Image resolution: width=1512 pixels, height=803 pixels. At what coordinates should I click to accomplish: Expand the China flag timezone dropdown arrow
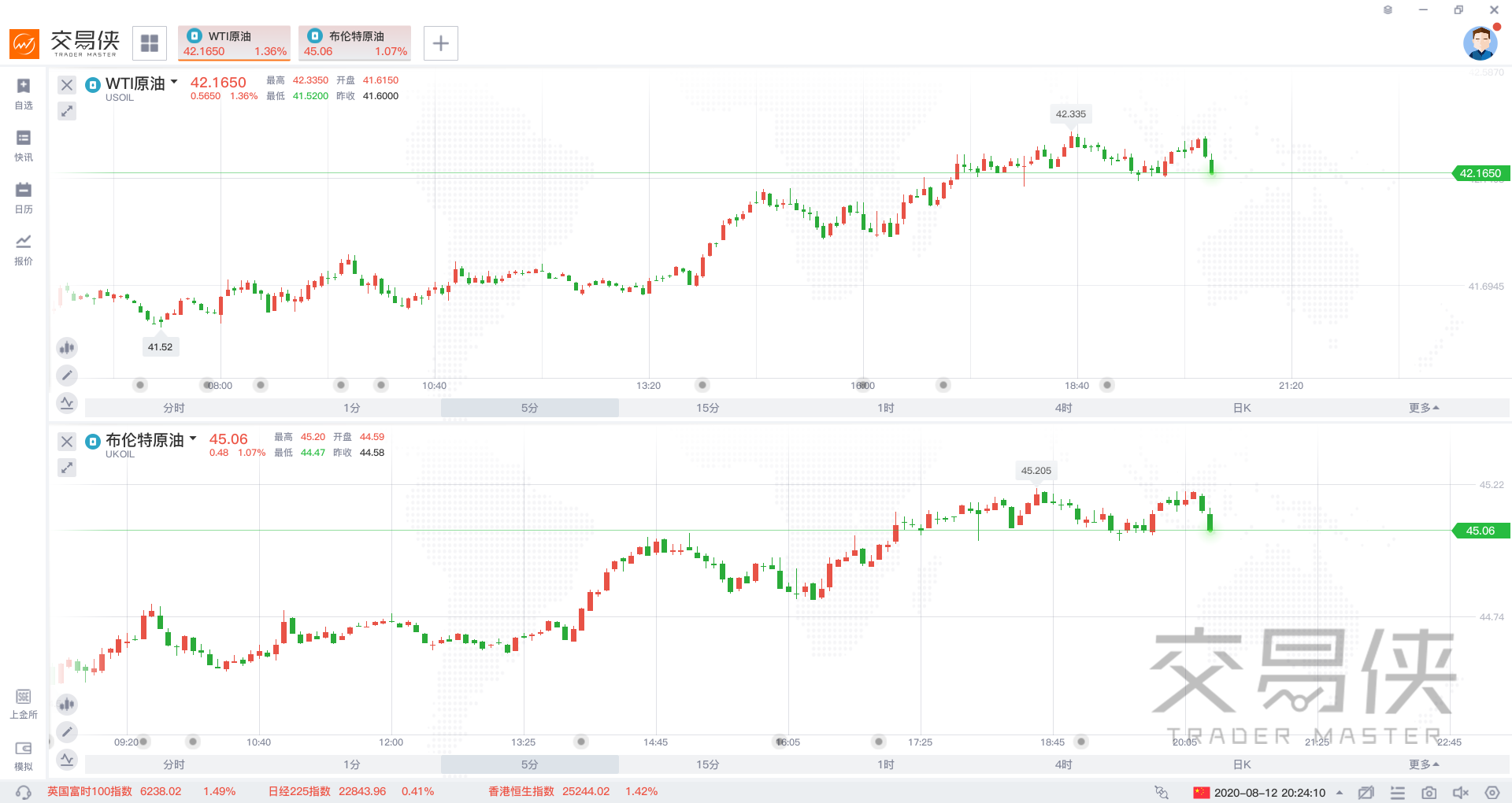click(x=1340, y=793)
